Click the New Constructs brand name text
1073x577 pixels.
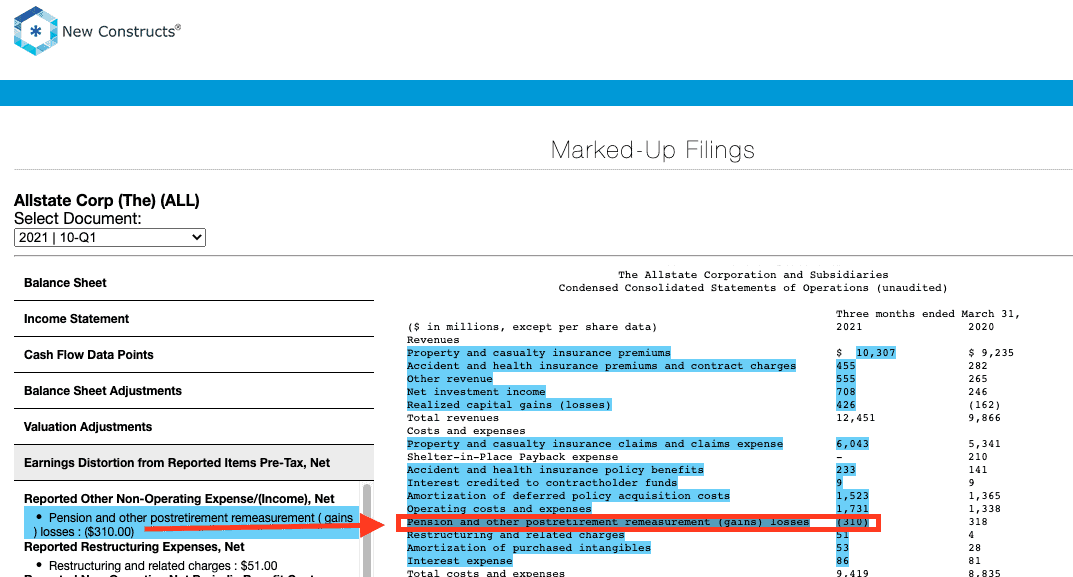121,31
